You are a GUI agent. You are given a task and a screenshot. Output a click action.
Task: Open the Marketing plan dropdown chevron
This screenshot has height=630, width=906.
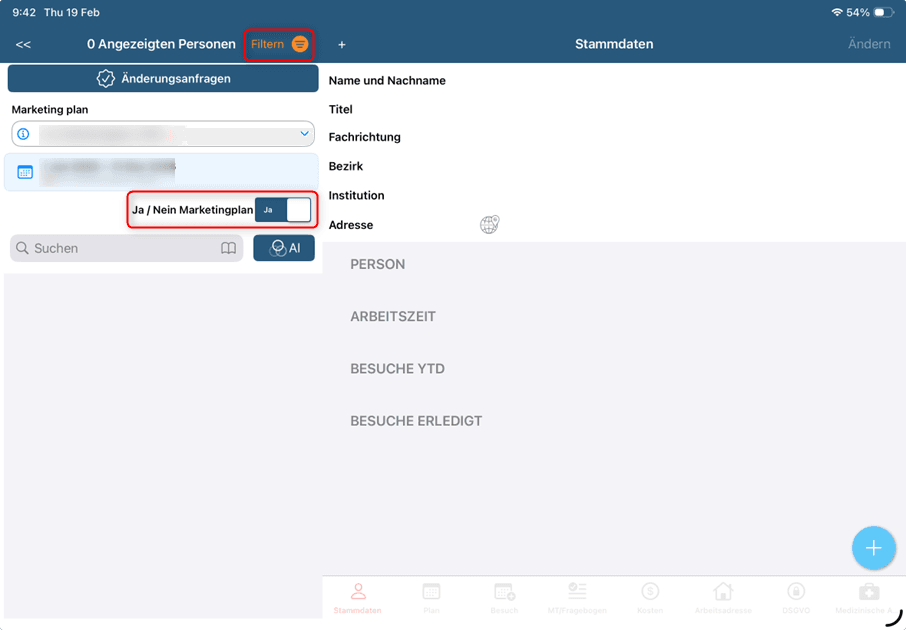305,134
